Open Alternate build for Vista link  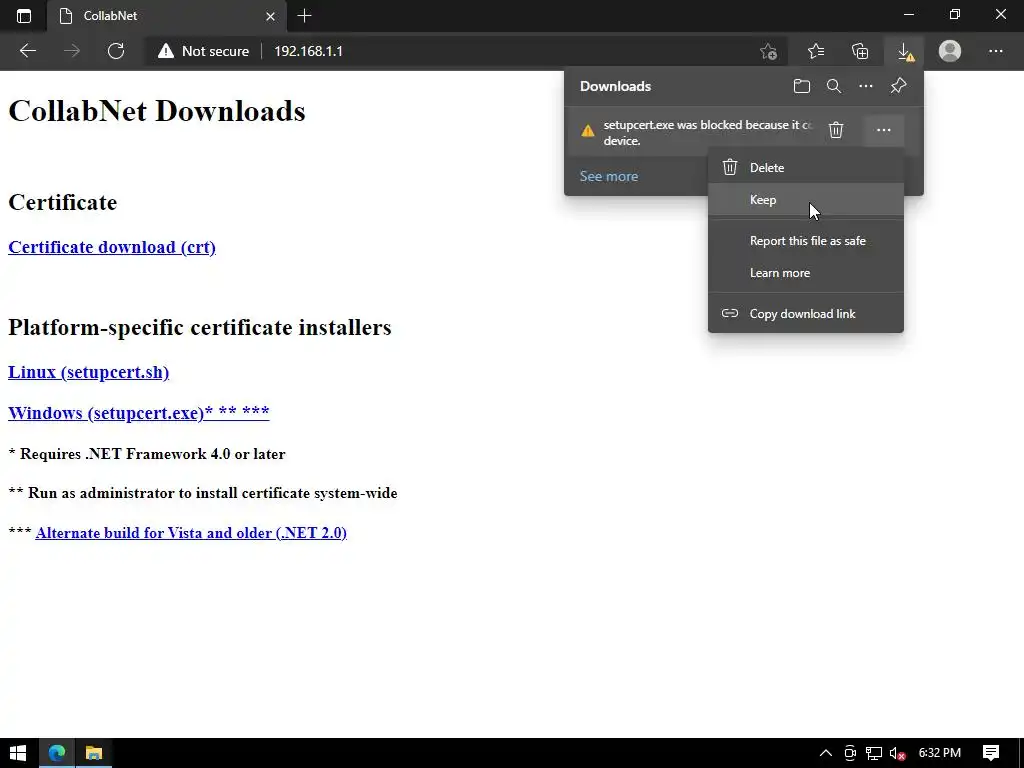click(x=191, y=533)
